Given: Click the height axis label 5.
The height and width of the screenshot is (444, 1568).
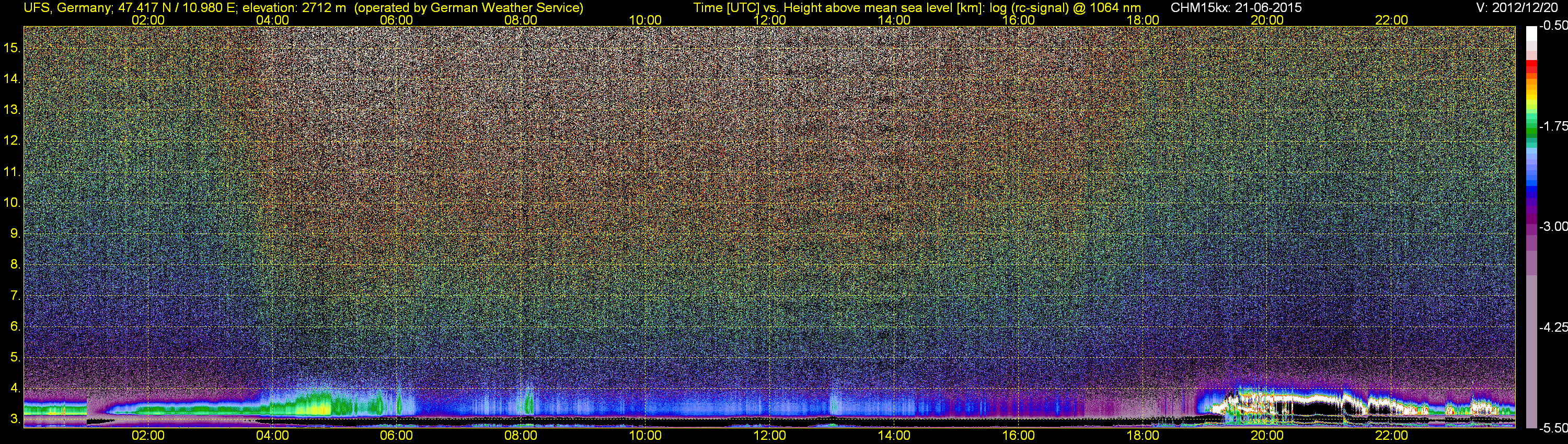Looking at the screenshot, I should [15, 358].
